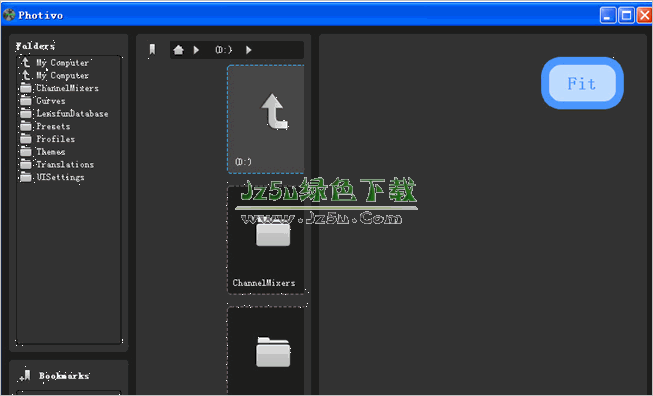The width and height of the screenshot is (653, 396).
Task: Click the bookmark icon beside the path bar
Action: 152,50
